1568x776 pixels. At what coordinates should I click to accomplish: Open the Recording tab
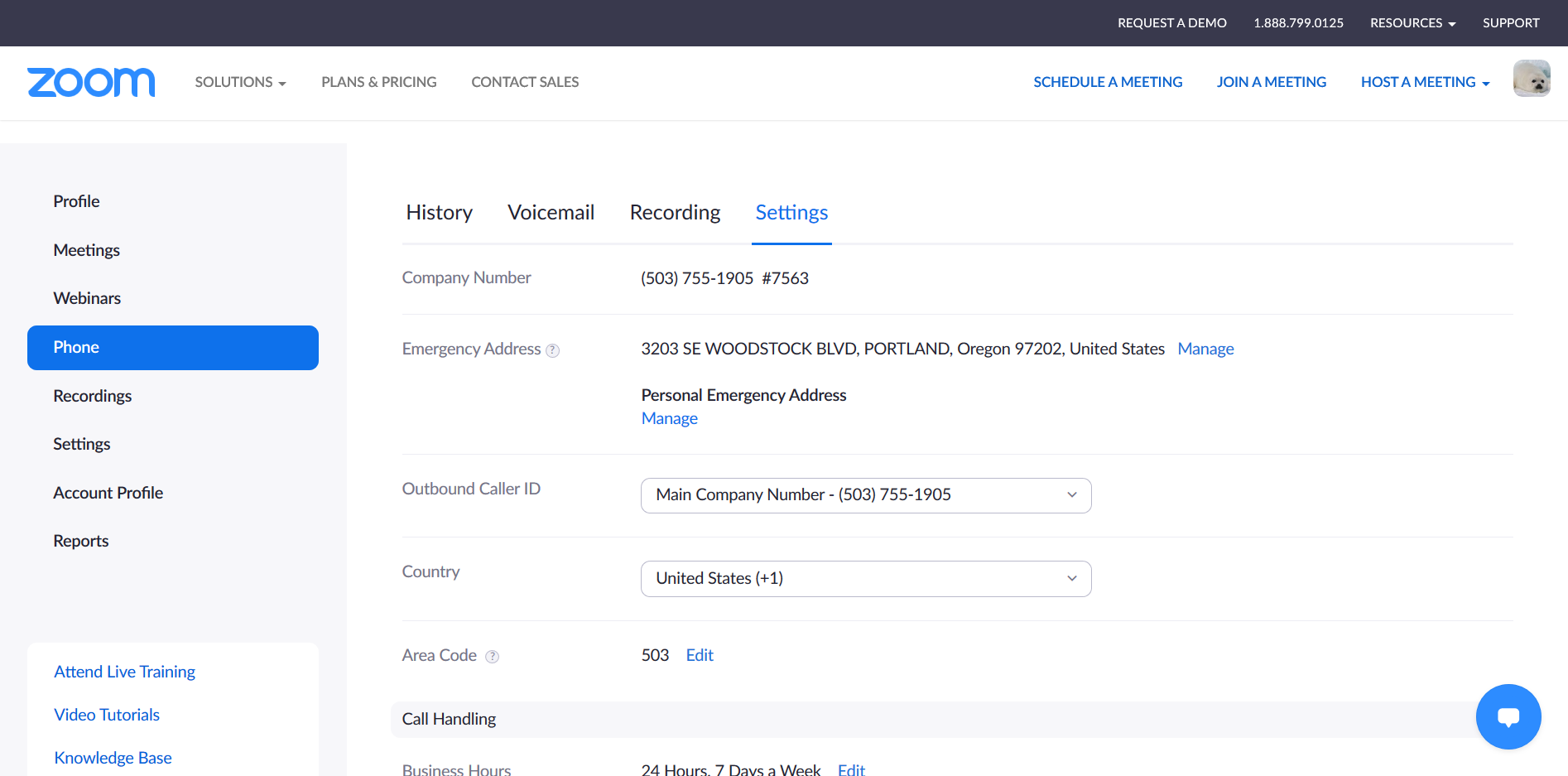[675, 213]
